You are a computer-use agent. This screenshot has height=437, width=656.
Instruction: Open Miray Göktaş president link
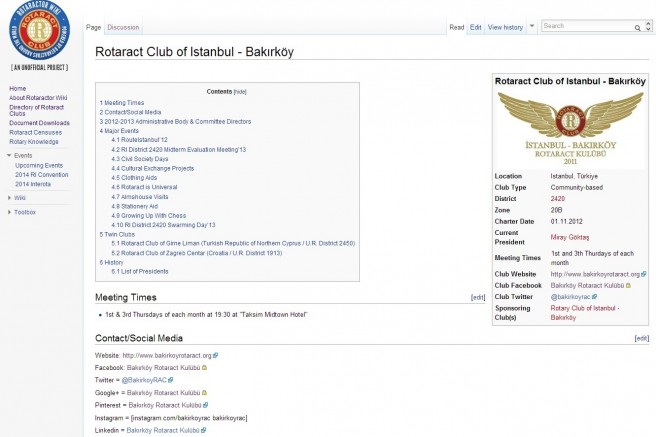(x=570, y=238)
